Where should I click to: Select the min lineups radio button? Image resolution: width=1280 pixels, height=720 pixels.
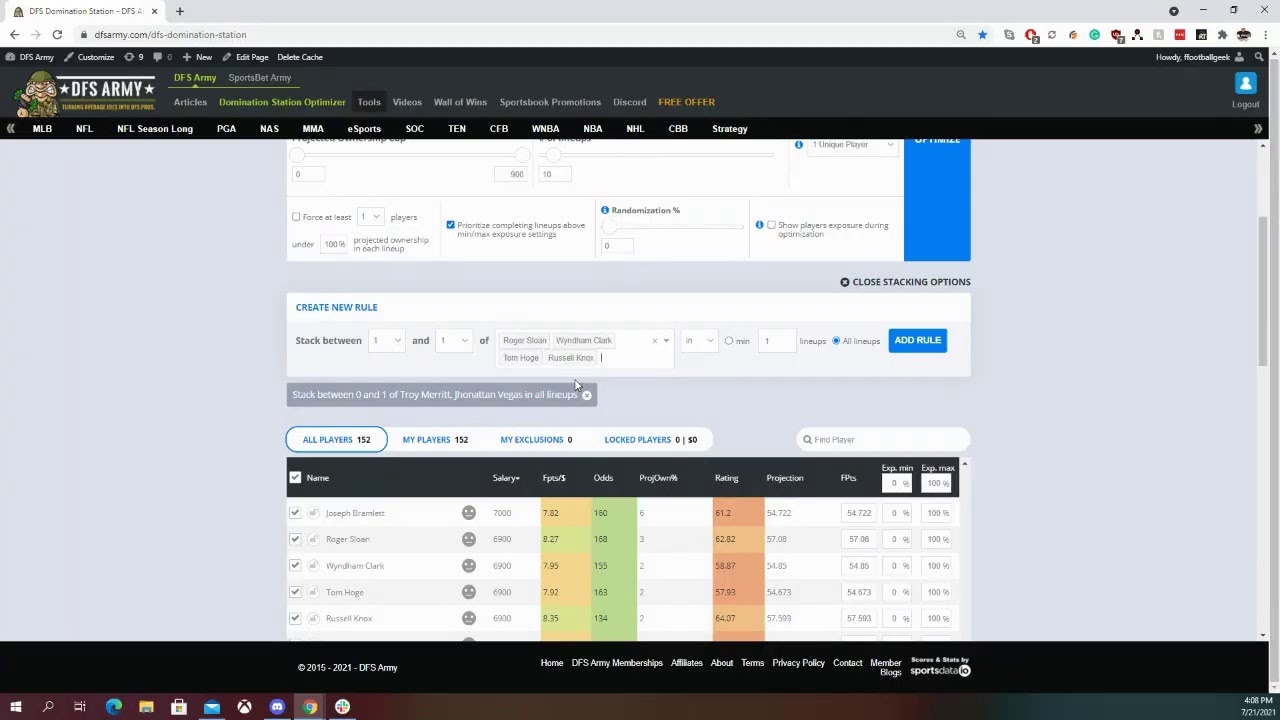pos(728,341)
